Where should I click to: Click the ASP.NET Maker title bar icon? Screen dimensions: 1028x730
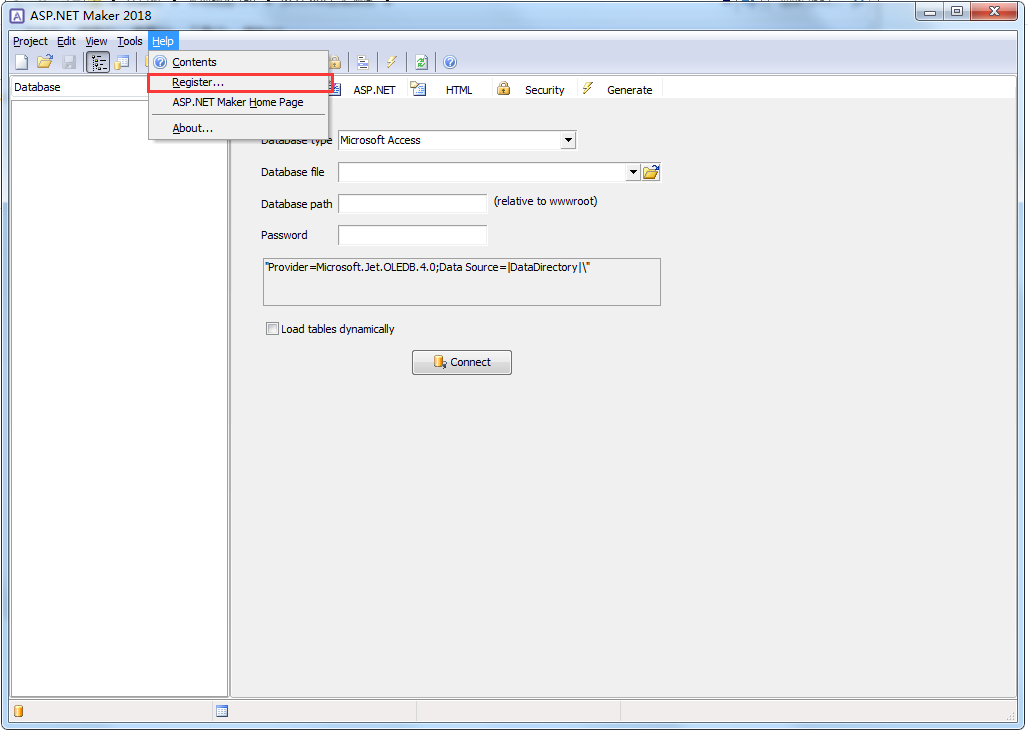[17, 15]
